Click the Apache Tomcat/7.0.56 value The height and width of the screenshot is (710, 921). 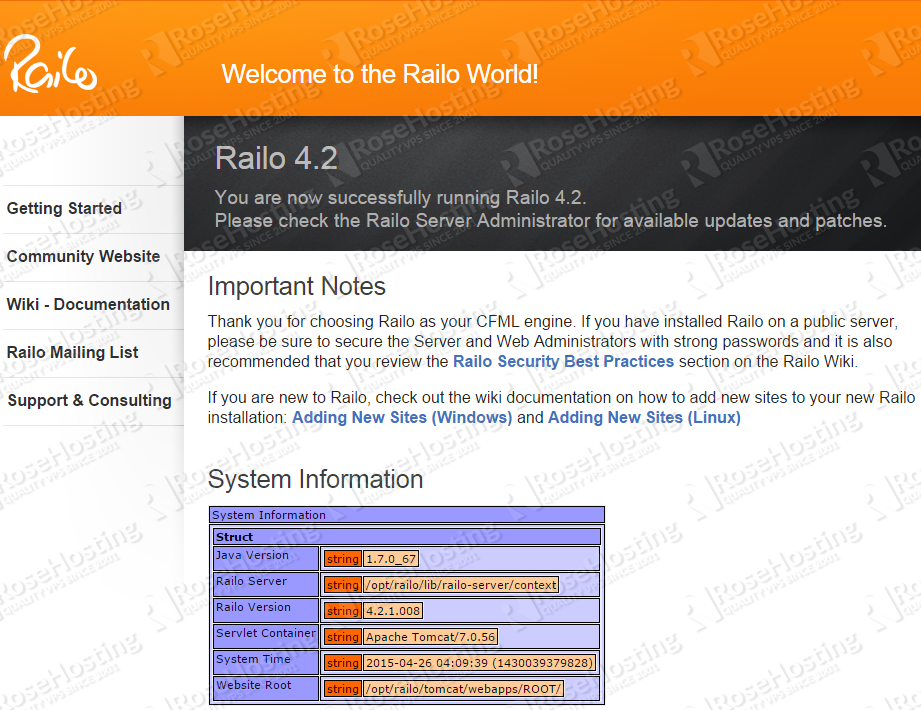click(431, 637)
